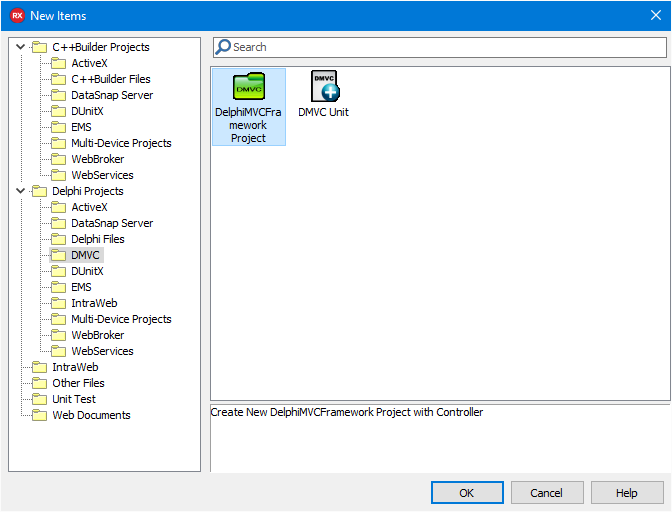The height and width of the screenshot is (512, 672).
Task: Click the Cancel button
Action: tap(547, 493)
